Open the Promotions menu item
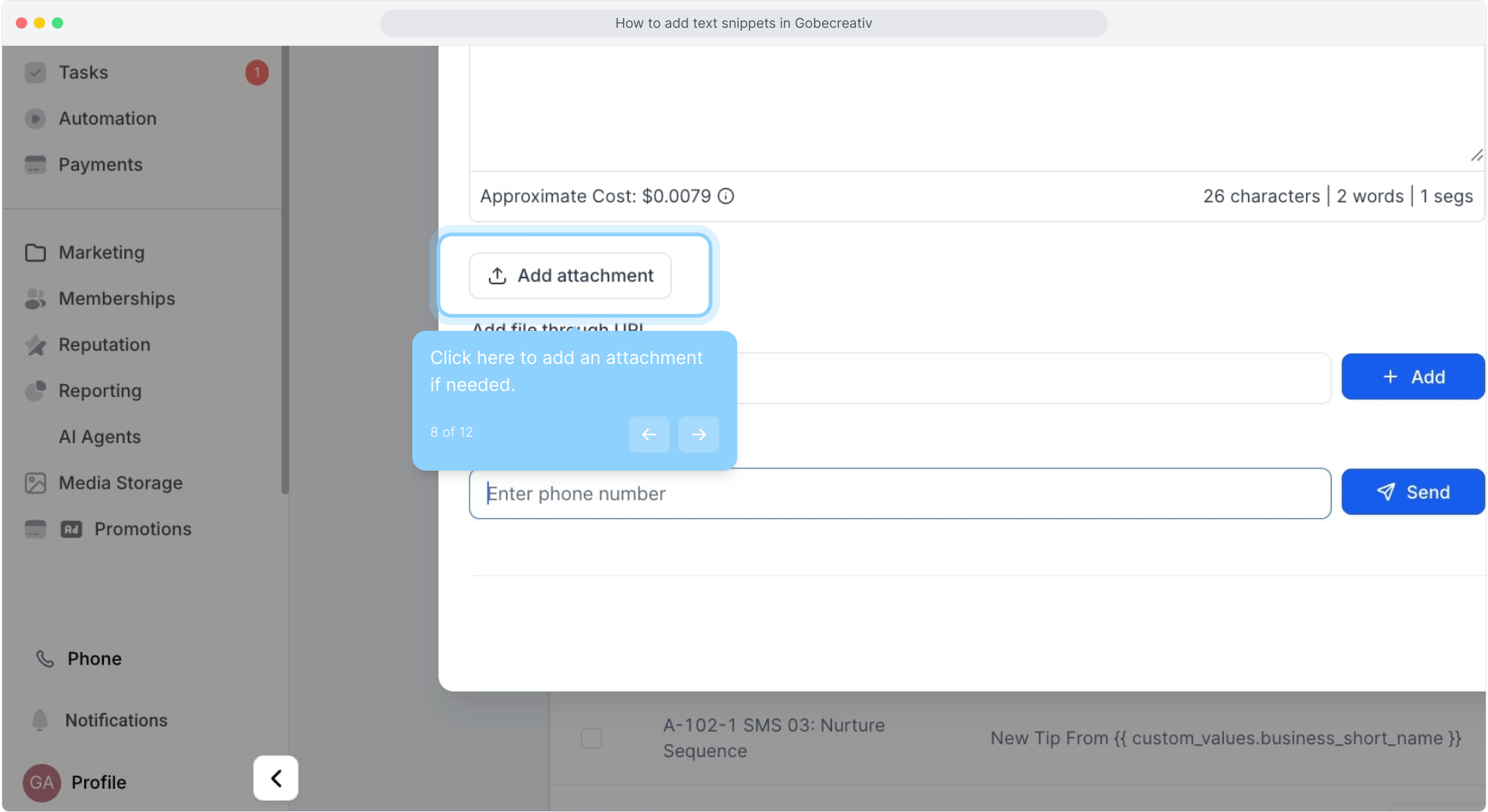This screenshot has width=1488, height=812. [143, 529]
